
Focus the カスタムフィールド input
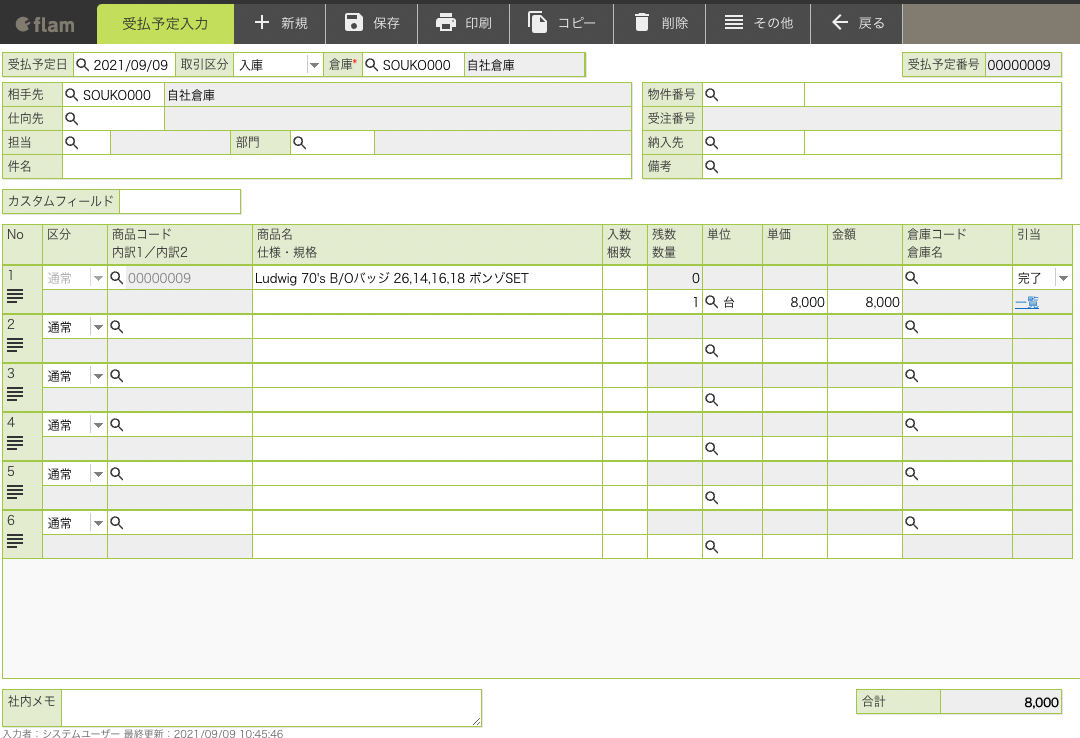180,201
